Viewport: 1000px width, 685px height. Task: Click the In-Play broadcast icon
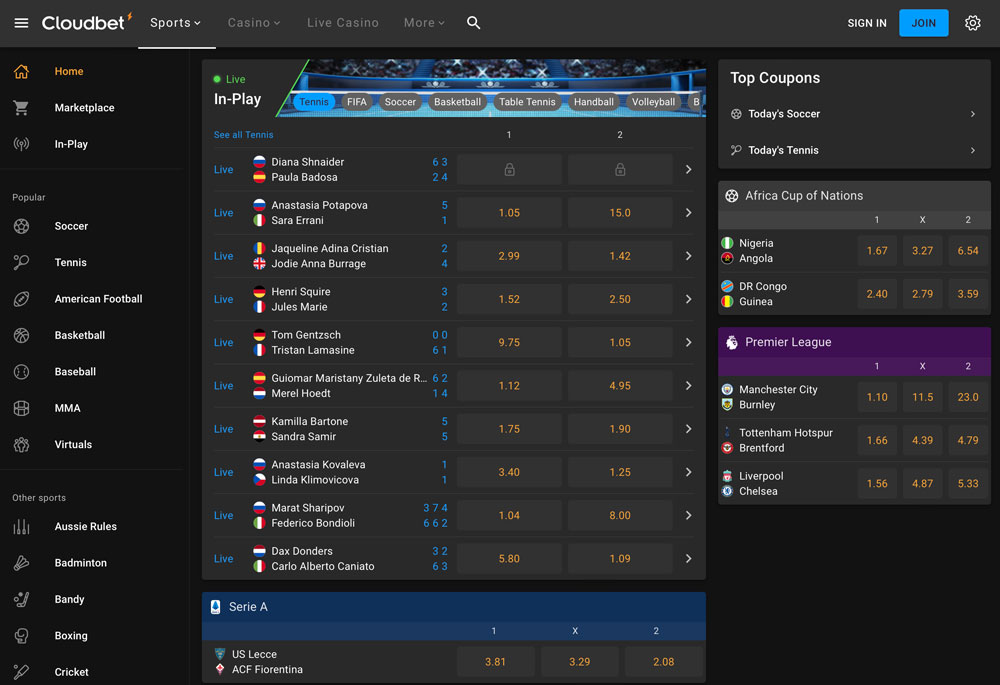[x=21, y=144]
